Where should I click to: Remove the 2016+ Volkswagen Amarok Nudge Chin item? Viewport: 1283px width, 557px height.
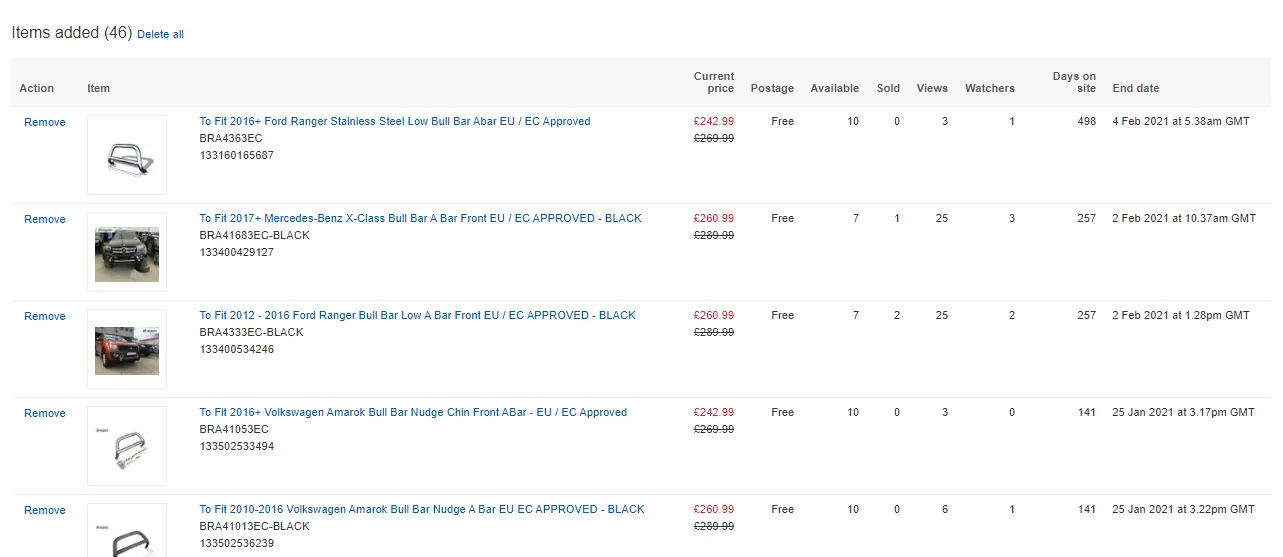45,413
